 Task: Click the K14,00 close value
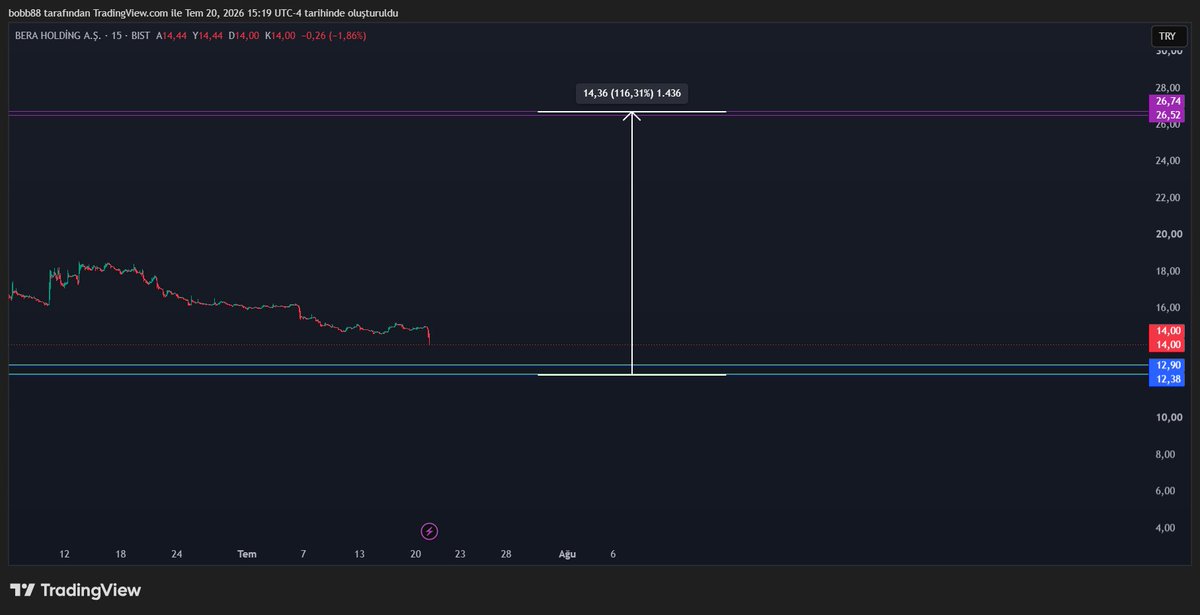tap(281, 36)
